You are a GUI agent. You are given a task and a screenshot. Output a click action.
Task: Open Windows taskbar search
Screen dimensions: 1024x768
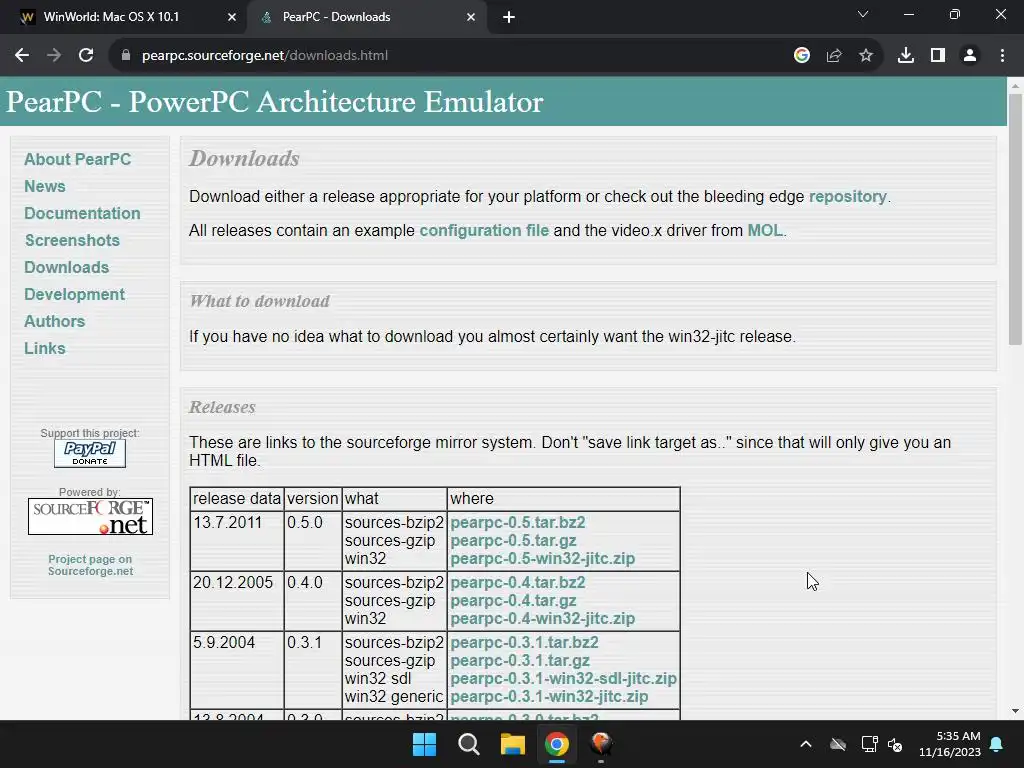click(x=469, y=744)
